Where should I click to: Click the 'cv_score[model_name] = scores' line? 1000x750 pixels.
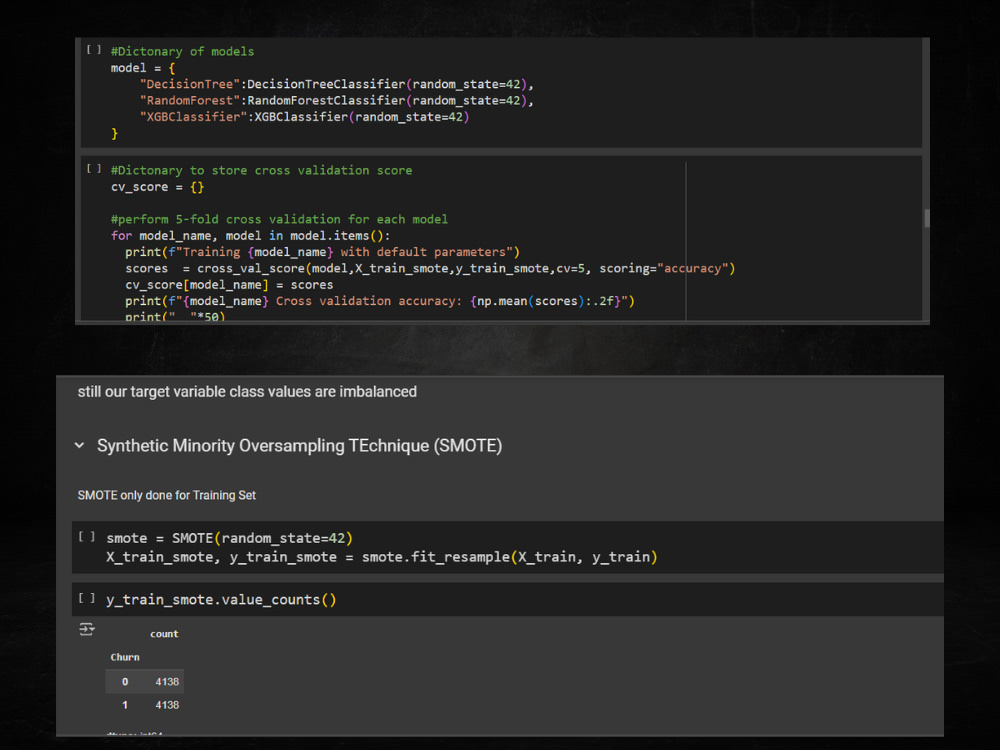pyautogui.click(x=229, y=284)
